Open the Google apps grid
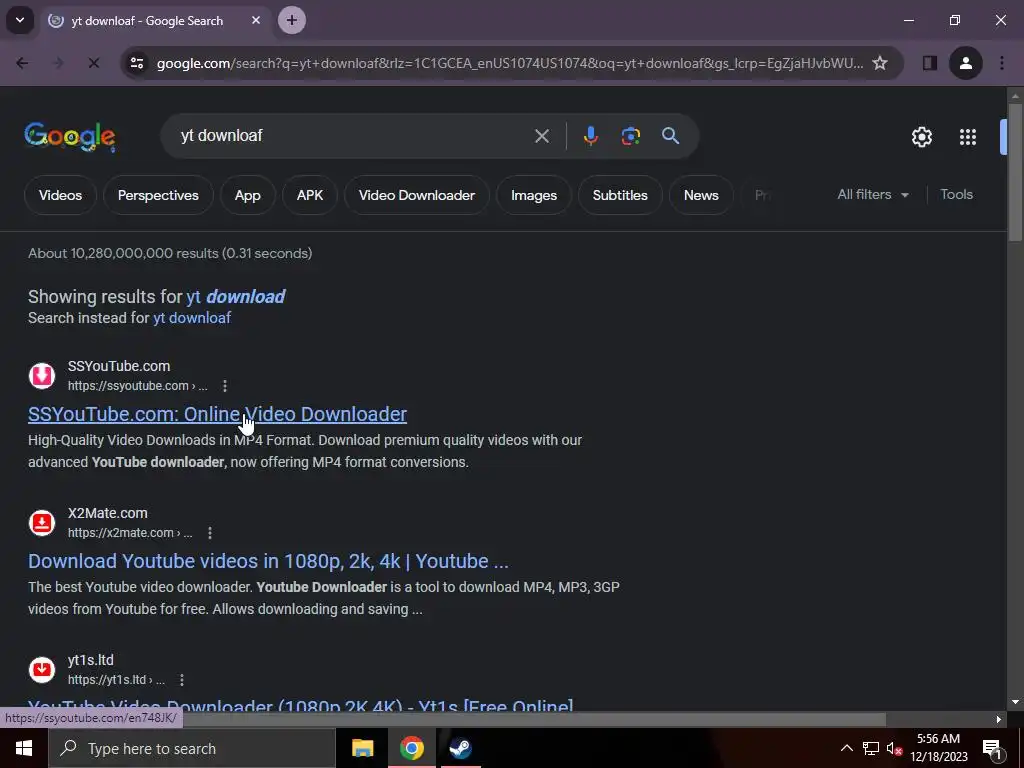The height and width of the screenshot is (768, 1024). click(968, 136)
